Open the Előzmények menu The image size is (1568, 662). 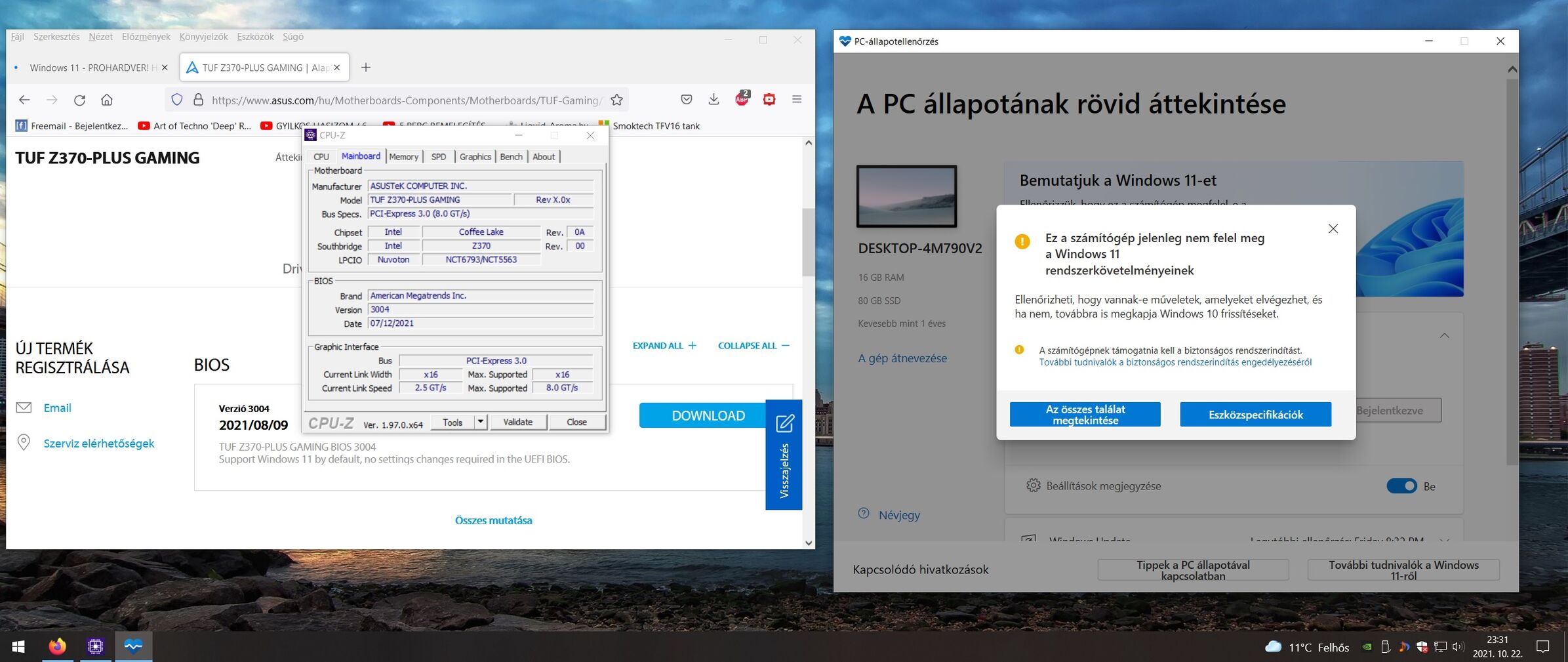(x=146, y=37)
